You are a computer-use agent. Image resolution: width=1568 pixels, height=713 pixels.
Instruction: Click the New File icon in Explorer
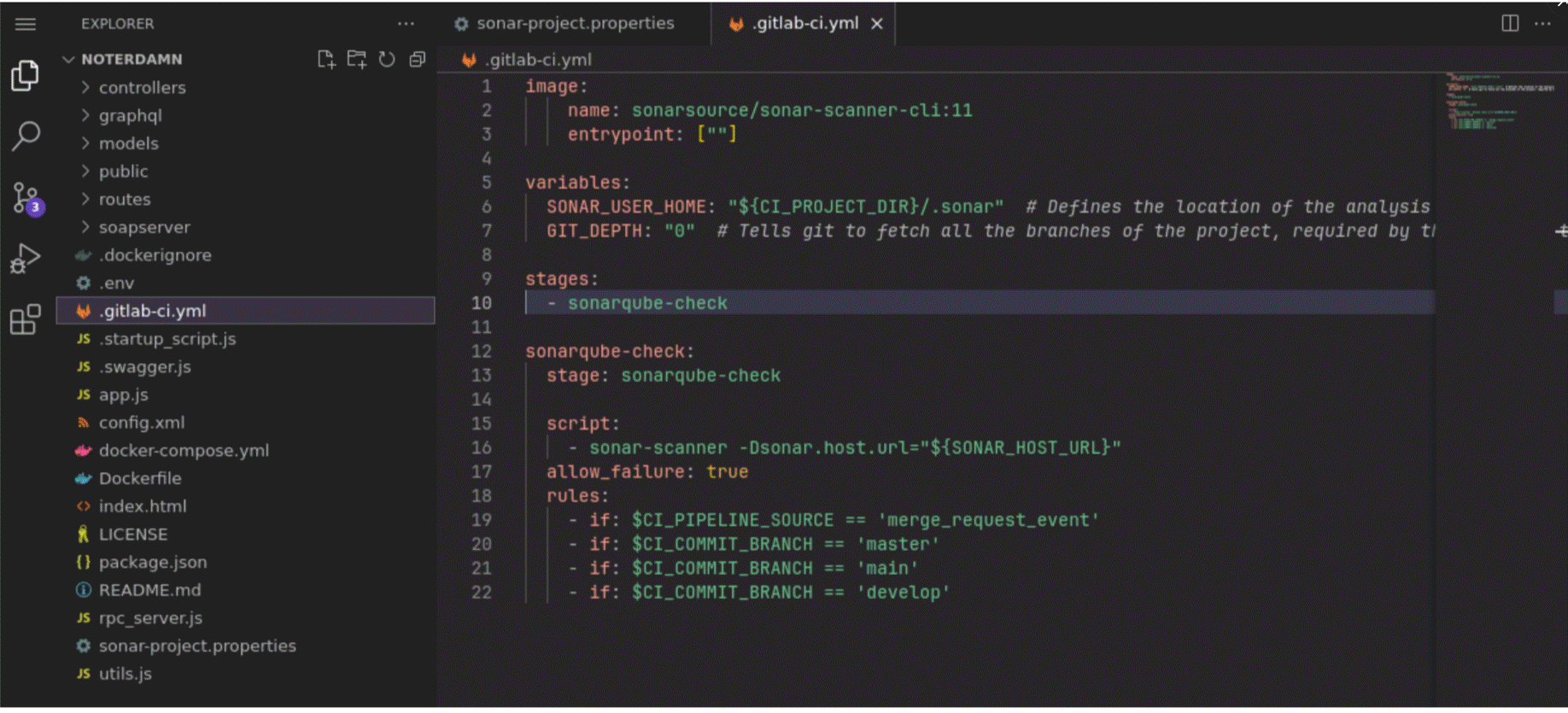(325, 59)
